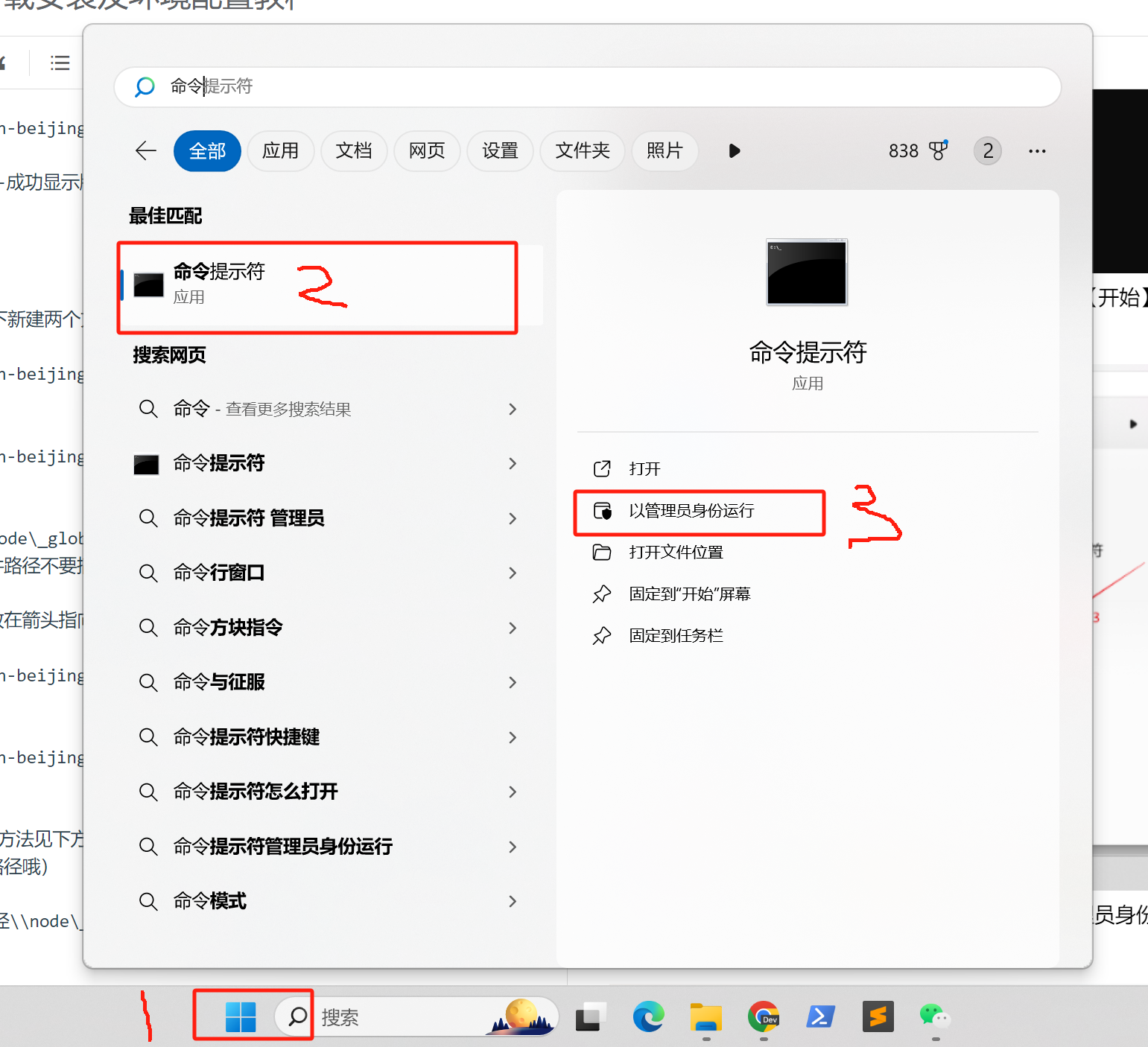Open WeChat from the taskbar
The width and height of the screenshot is (1148, 1047).
[x=935, y=1016]
